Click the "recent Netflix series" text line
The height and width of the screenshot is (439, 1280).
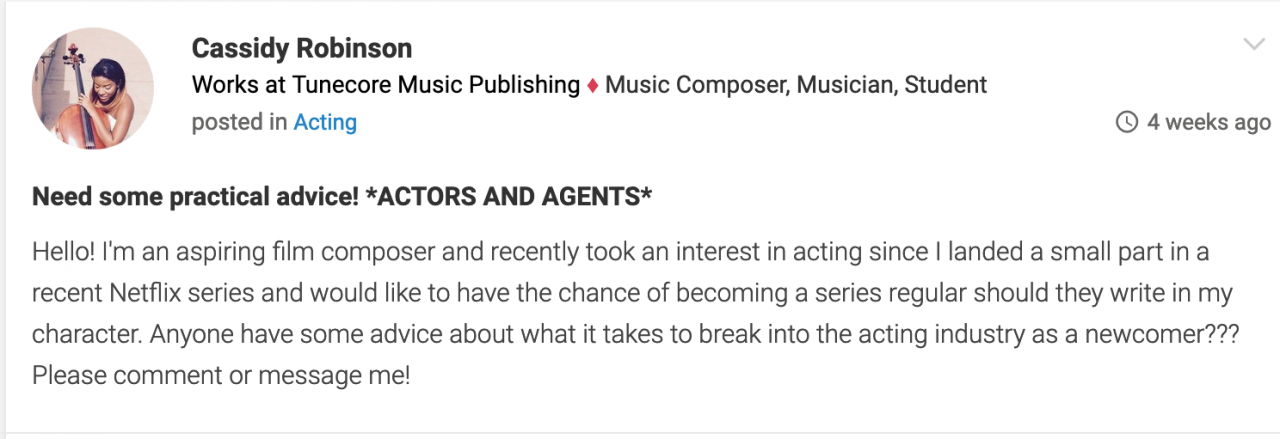(x=632, y=294)
